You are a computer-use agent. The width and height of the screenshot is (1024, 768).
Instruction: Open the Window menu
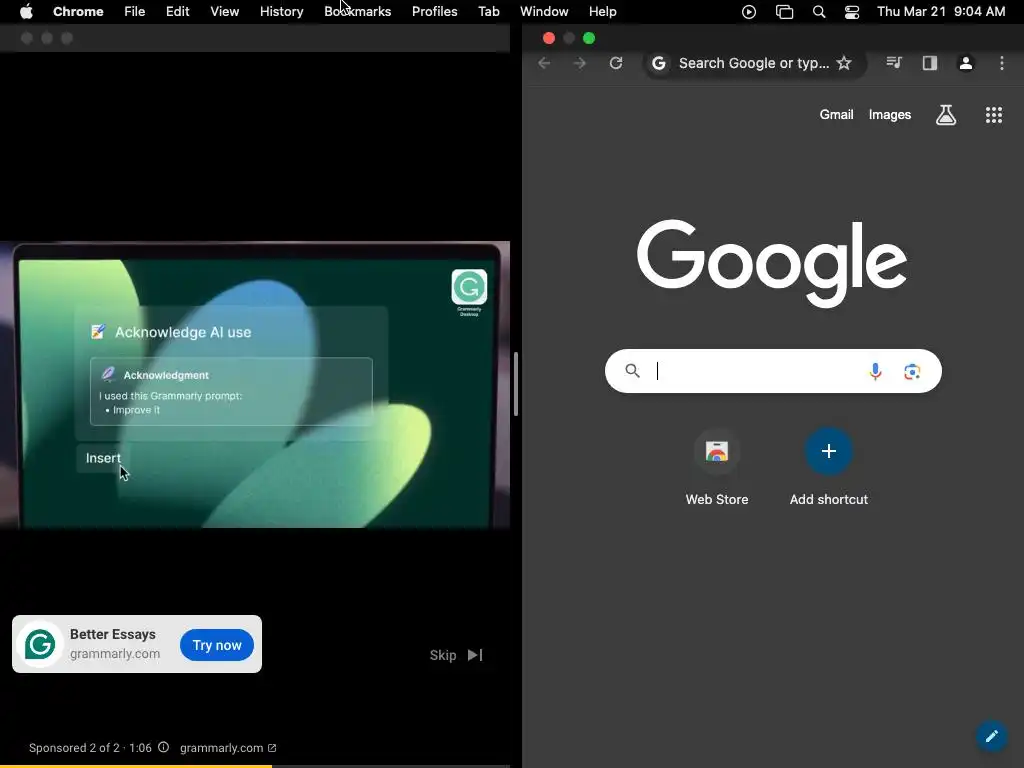click(544, 11)
